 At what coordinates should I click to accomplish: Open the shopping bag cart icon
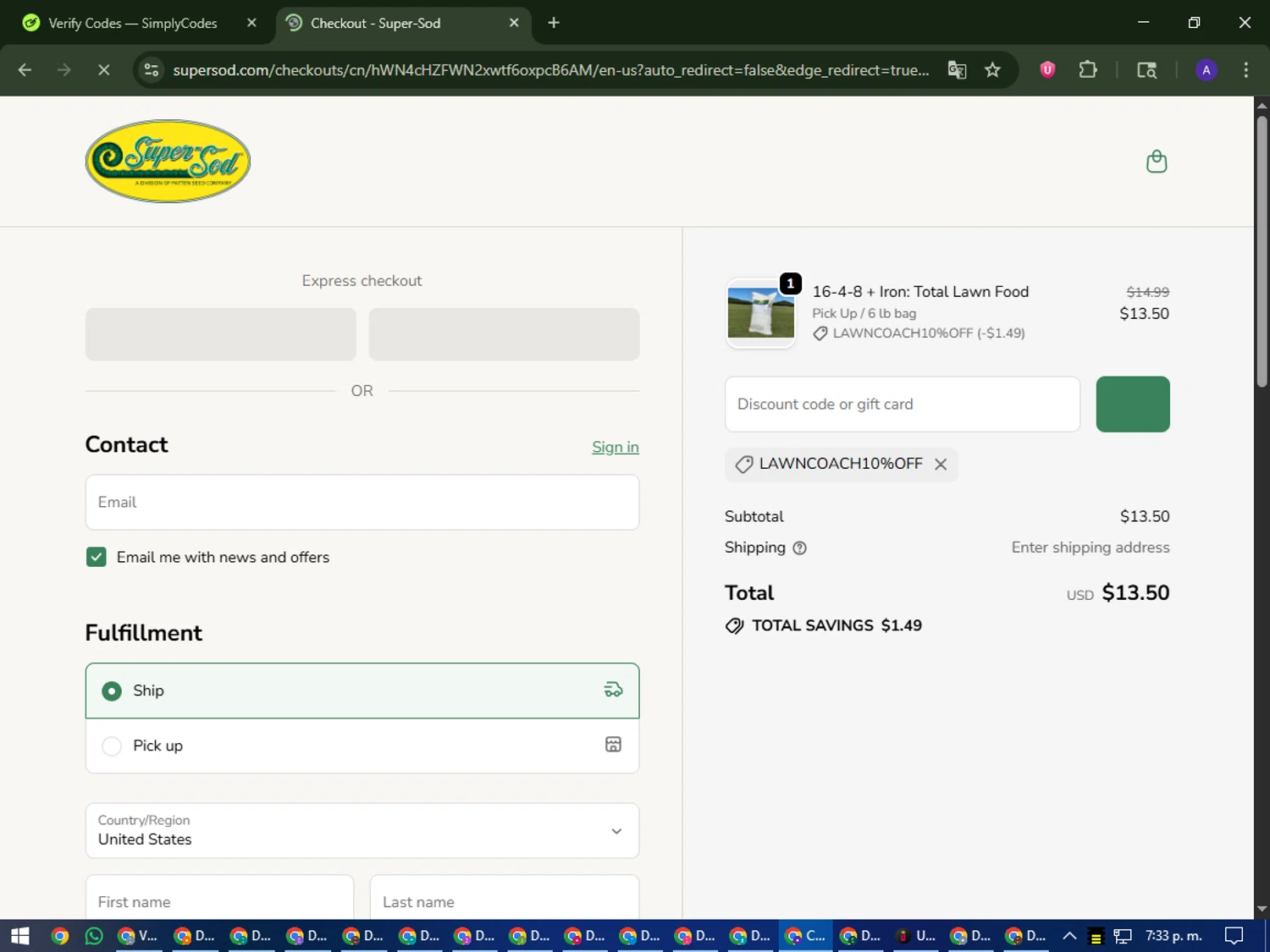click(1157, 161)
